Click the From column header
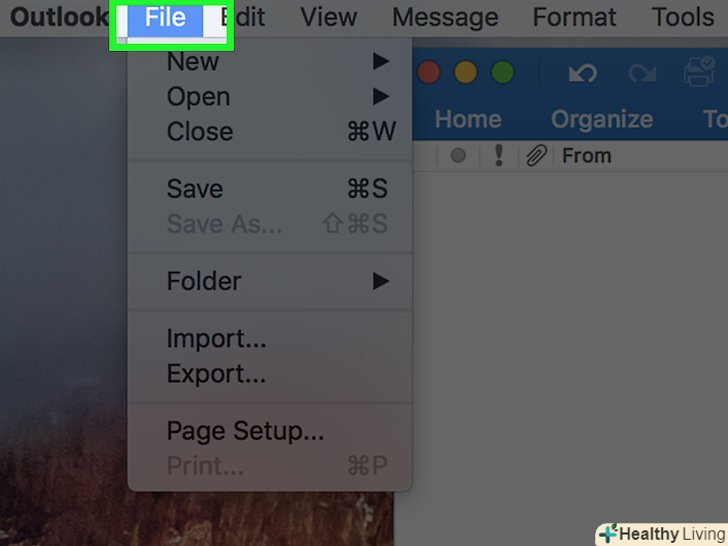The image size is (728, 546). (x=586, y=156)
